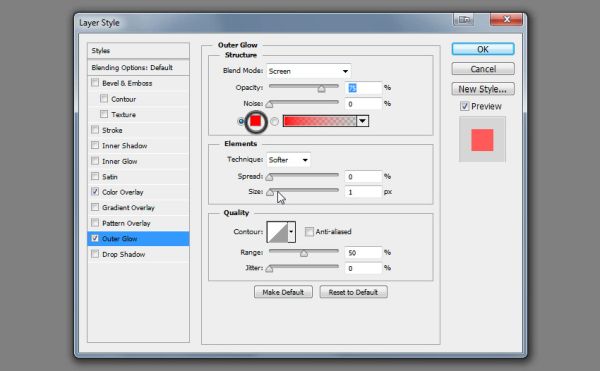Open the Contour picker thumbnail

277,232
